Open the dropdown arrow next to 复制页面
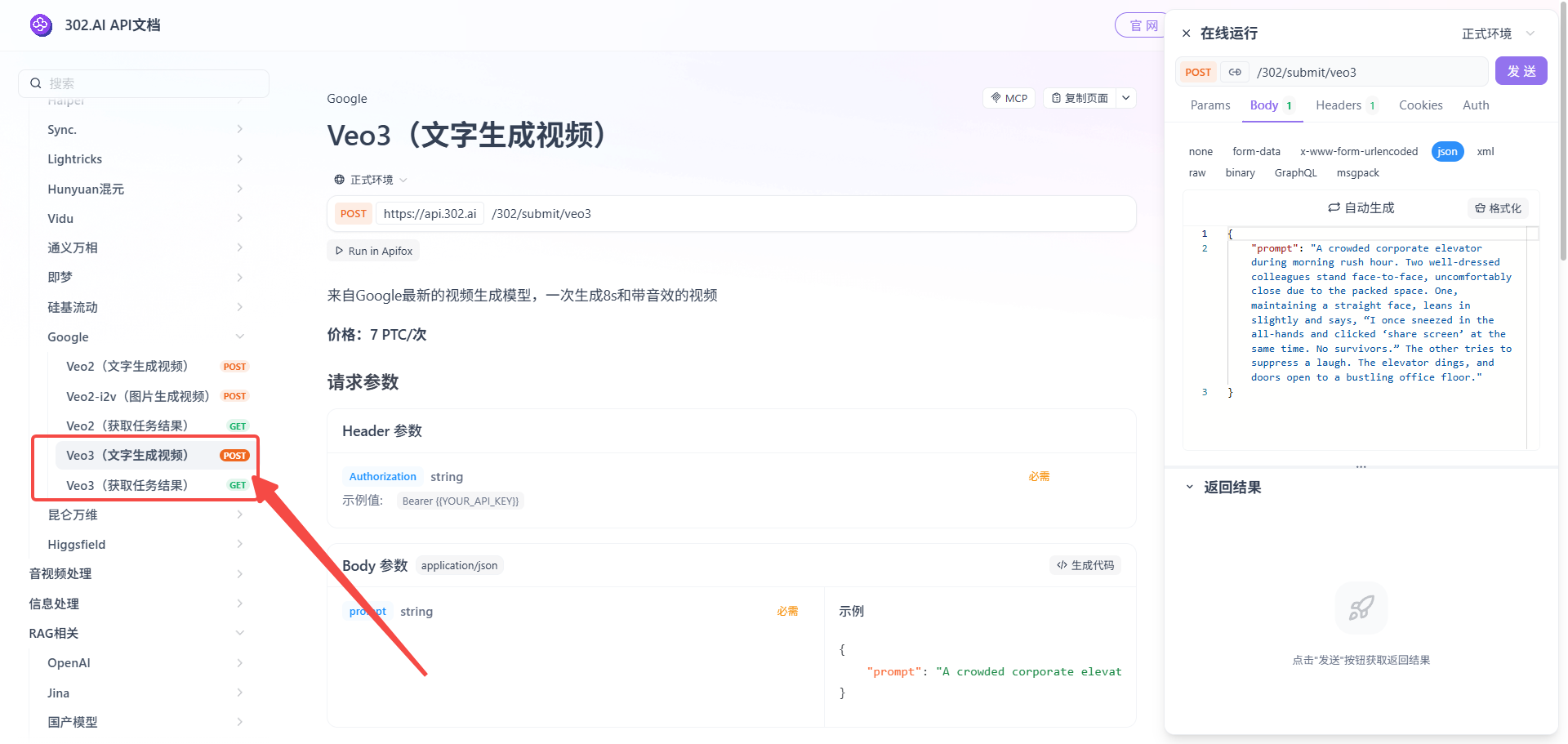Viewport: 1568px width, 744px height. tap(1126, 98)
